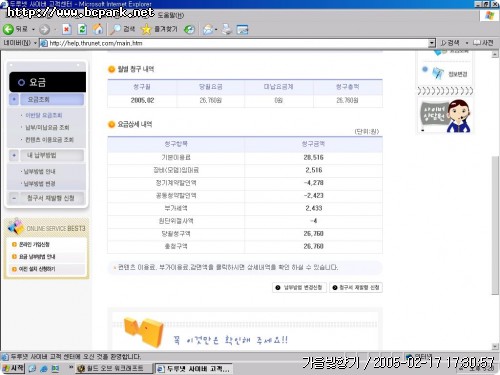
Task: Toggle the minus icon beside 청구서 재발행 신청
Action: [14, 198]
